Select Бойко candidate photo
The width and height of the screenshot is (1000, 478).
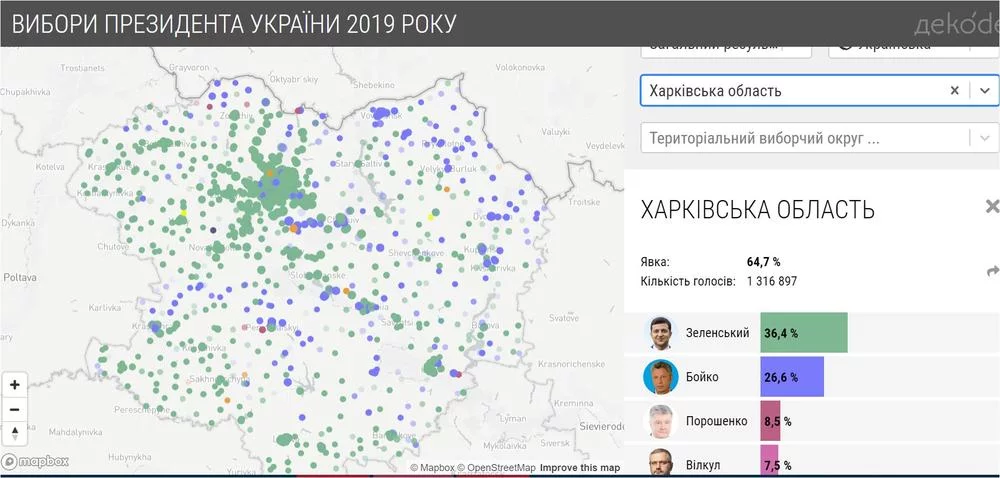[661, 377]
